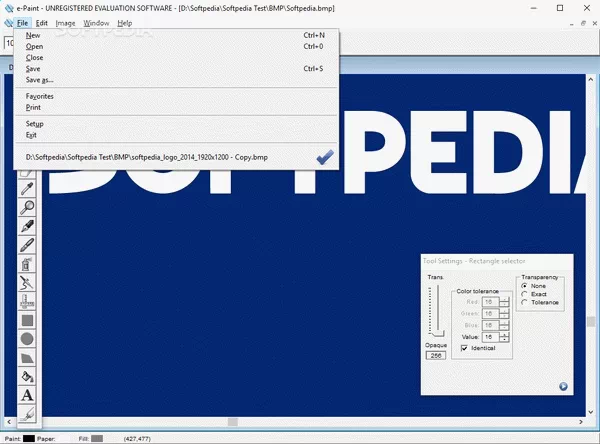Image resolution: width=600 pixels, height=444 pixels.
Task: Restore the inner document window
Action: 583,23
